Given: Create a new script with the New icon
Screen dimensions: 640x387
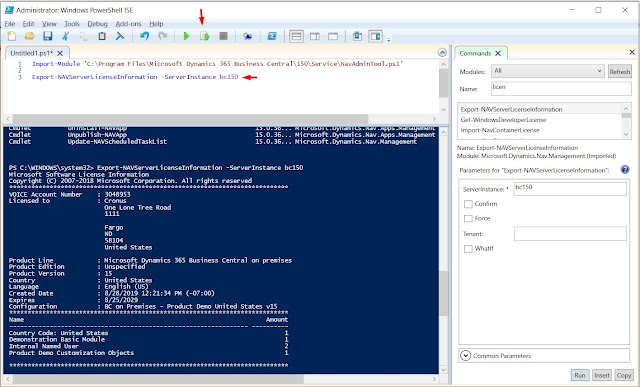Looking at the screenshot, I should (x=12, y=36).
